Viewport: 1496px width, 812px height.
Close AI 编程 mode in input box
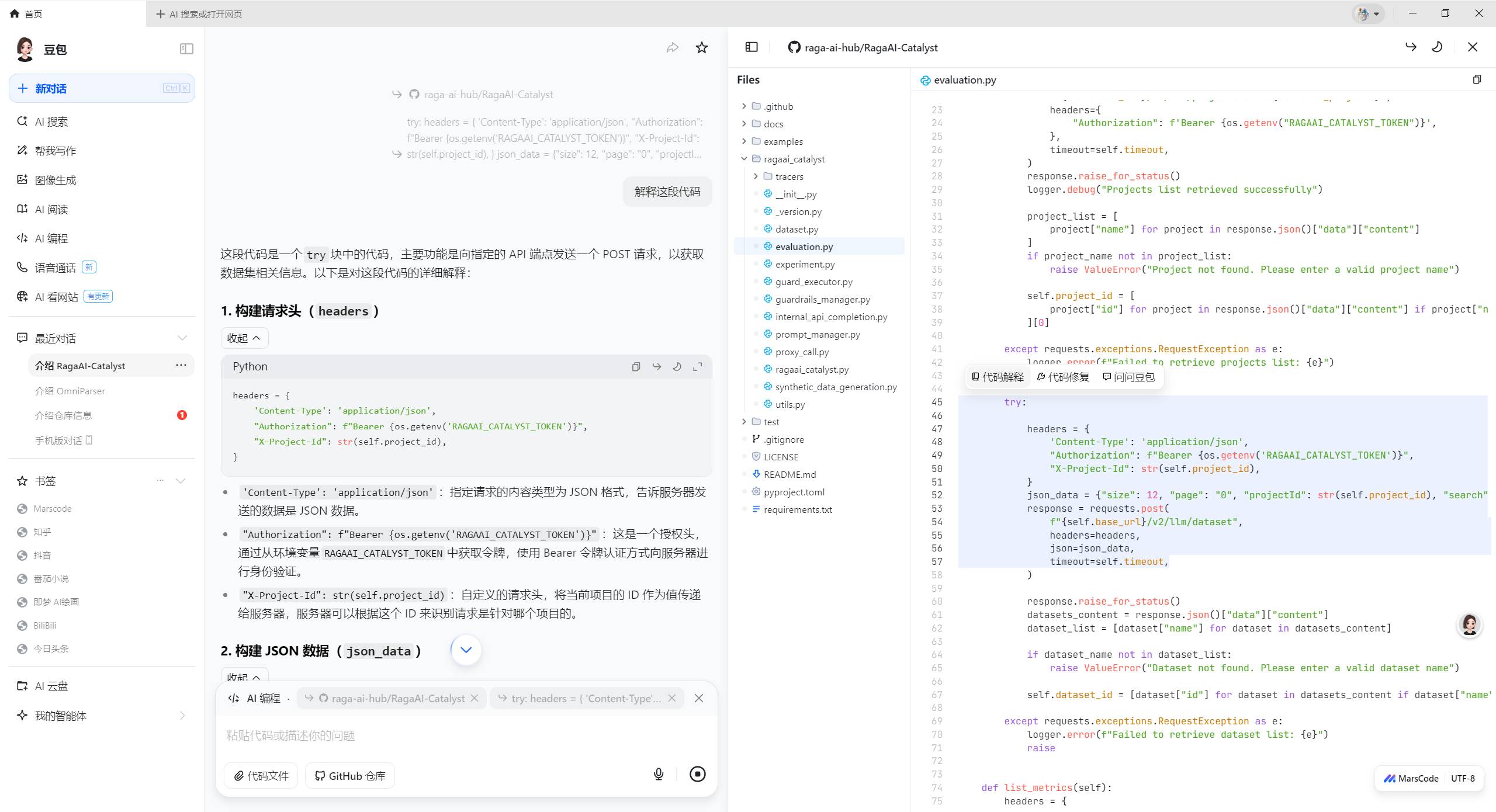[699, 698]
